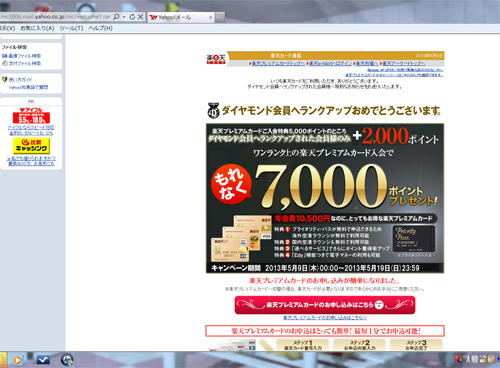Image resolution: width=500 pixels, height=368 pixels.
Task: Open the 楽天プレミアムカードトップへ link
Action: click(278, 63)
